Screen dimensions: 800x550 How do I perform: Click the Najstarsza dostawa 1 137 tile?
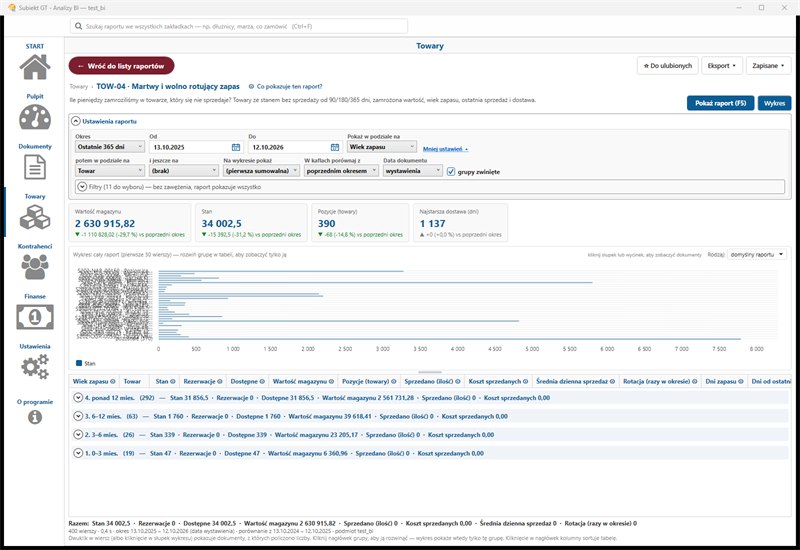tap(460, 222)
